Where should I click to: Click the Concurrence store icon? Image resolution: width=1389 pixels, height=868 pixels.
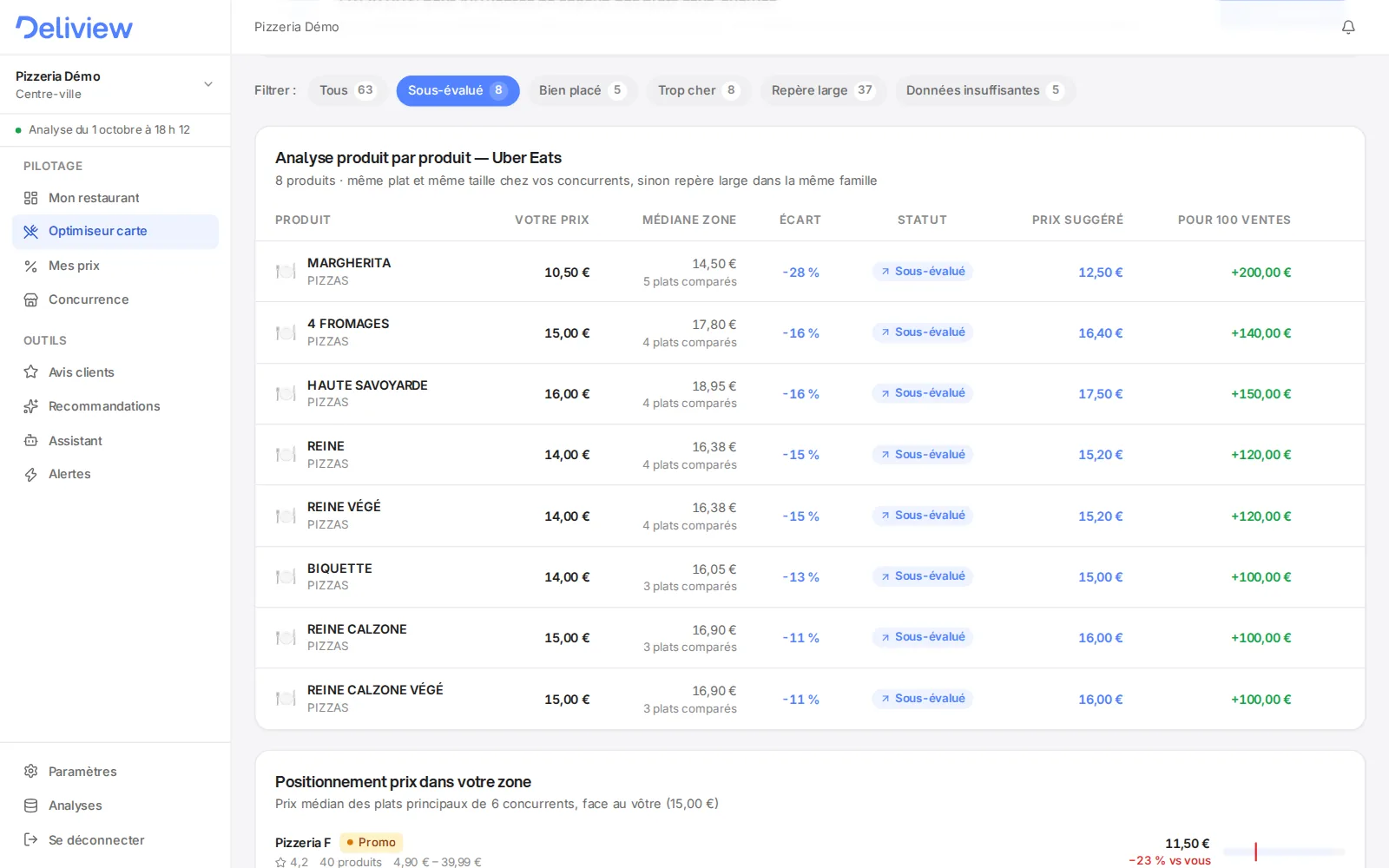[x=30, y=299]
